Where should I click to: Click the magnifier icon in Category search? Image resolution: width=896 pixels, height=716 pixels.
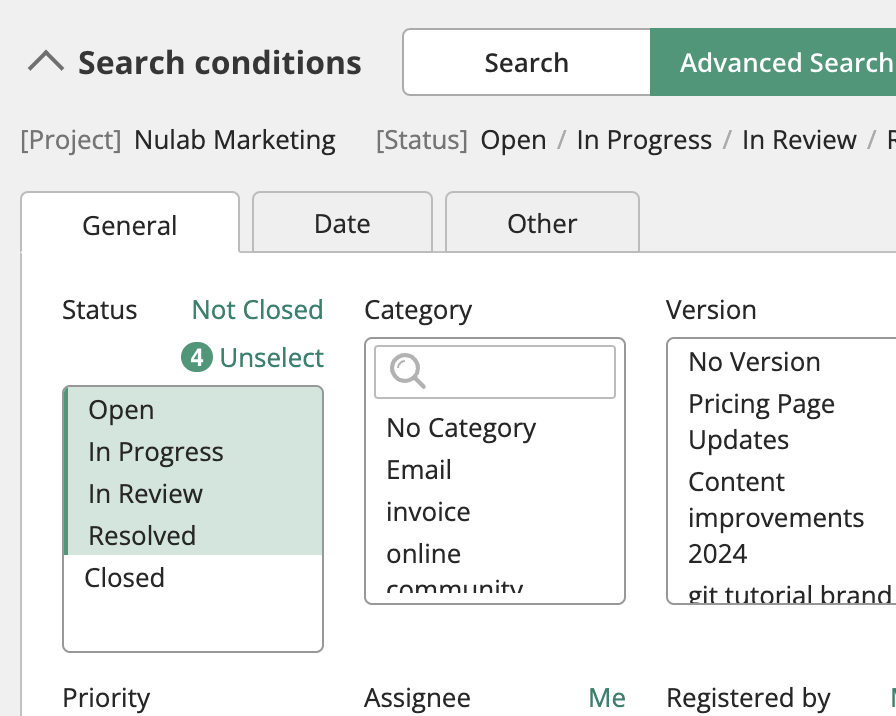(408, 372)
